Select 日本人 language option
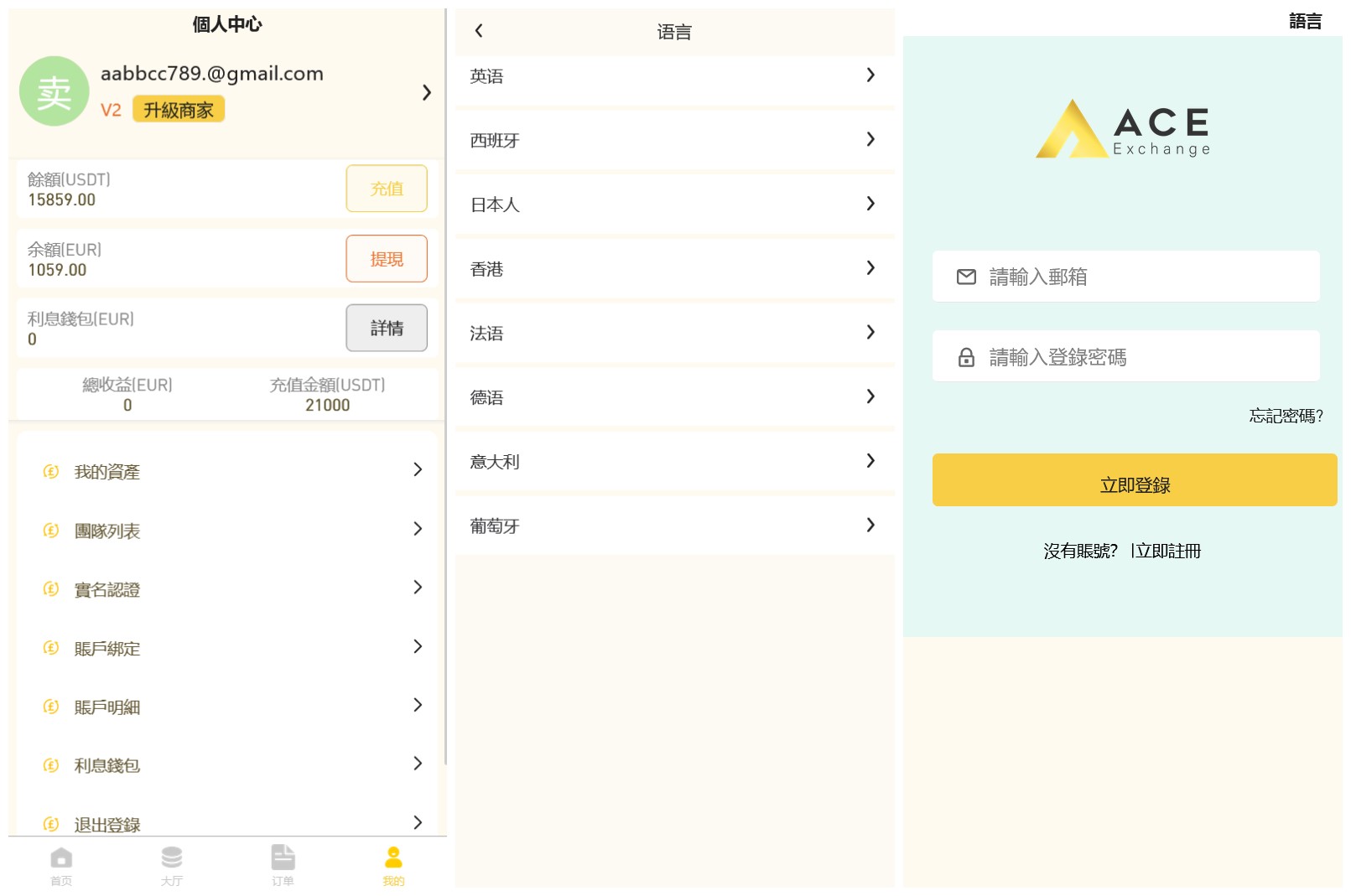The width and height of the screenshot is (1351, 896). [x=674, y=205]
